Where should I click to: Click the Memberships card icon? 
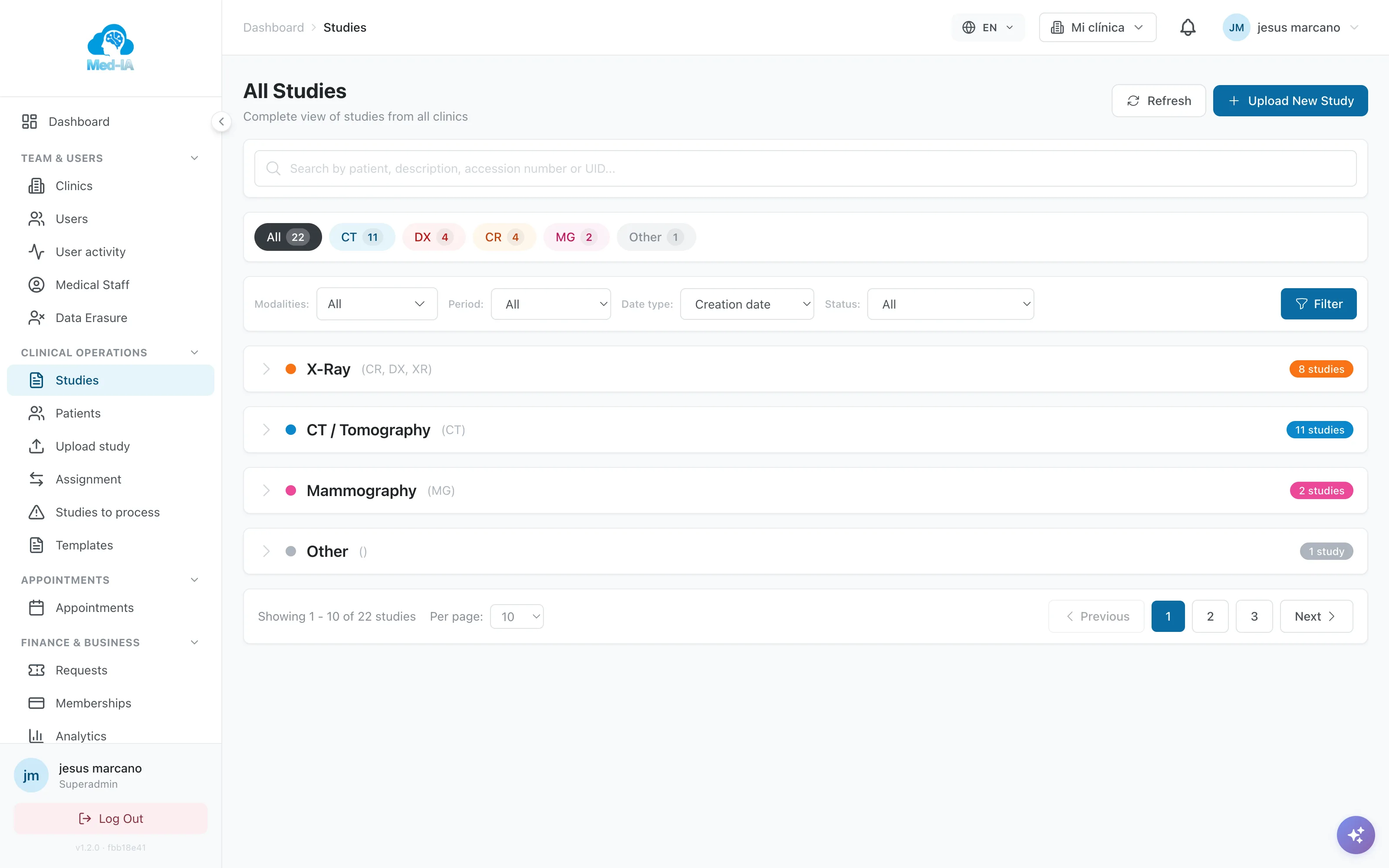click(36, 703)
